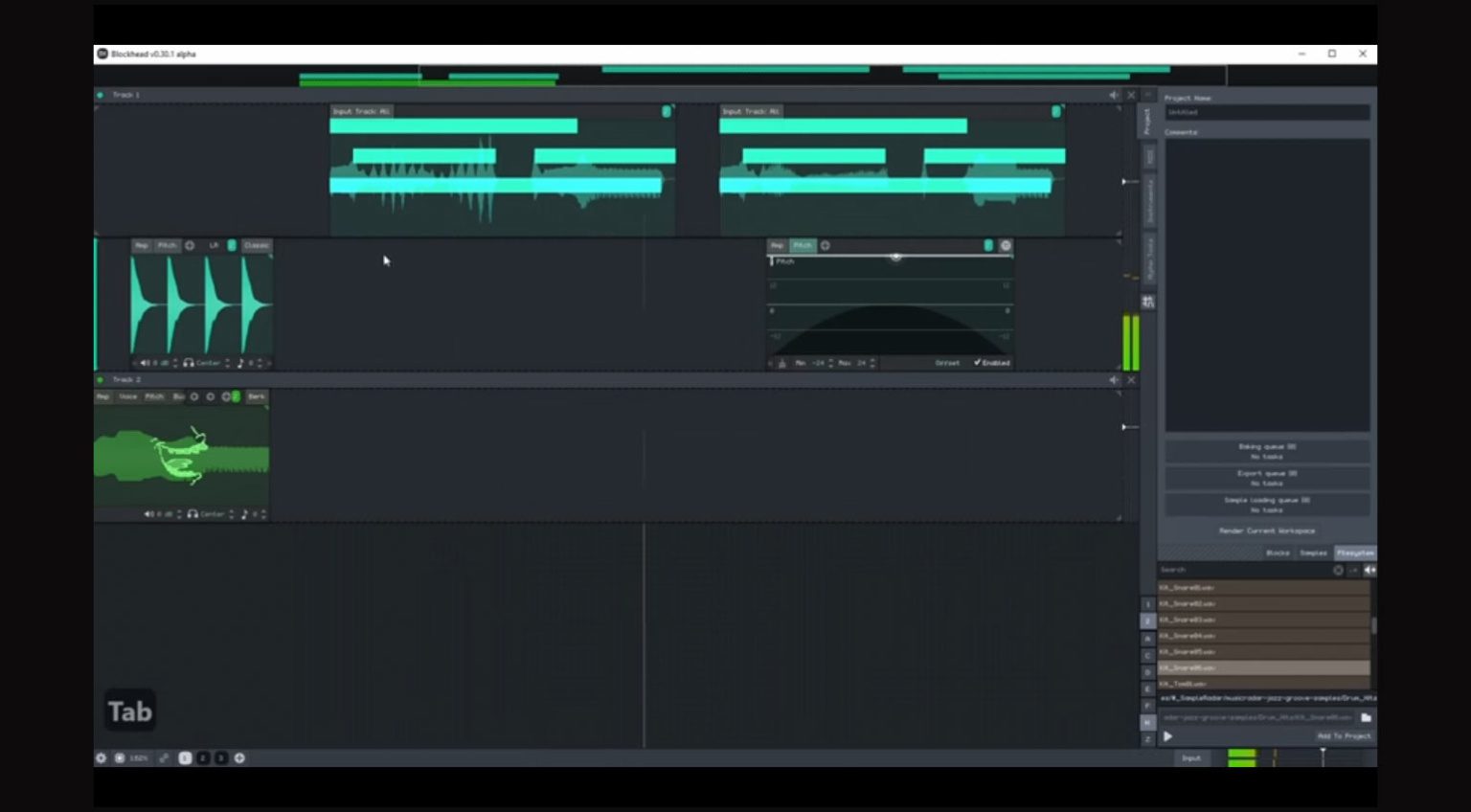Click the plus icon on the Amp/Pitch block header
Image resolution: width=1471 pixels, height=812 pixels.
coord(190,246)
